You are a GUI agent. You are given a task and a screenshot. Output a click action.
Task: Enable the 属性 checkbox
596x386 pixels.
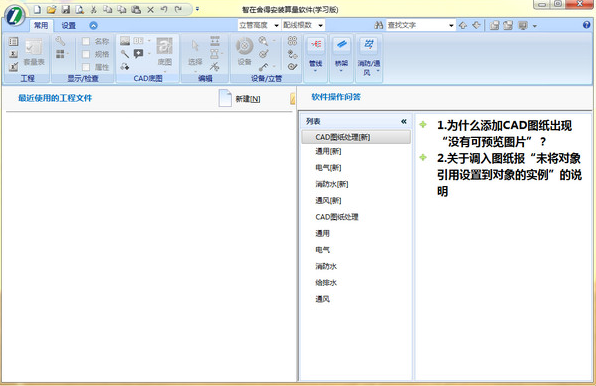click(x=86, y=67)
